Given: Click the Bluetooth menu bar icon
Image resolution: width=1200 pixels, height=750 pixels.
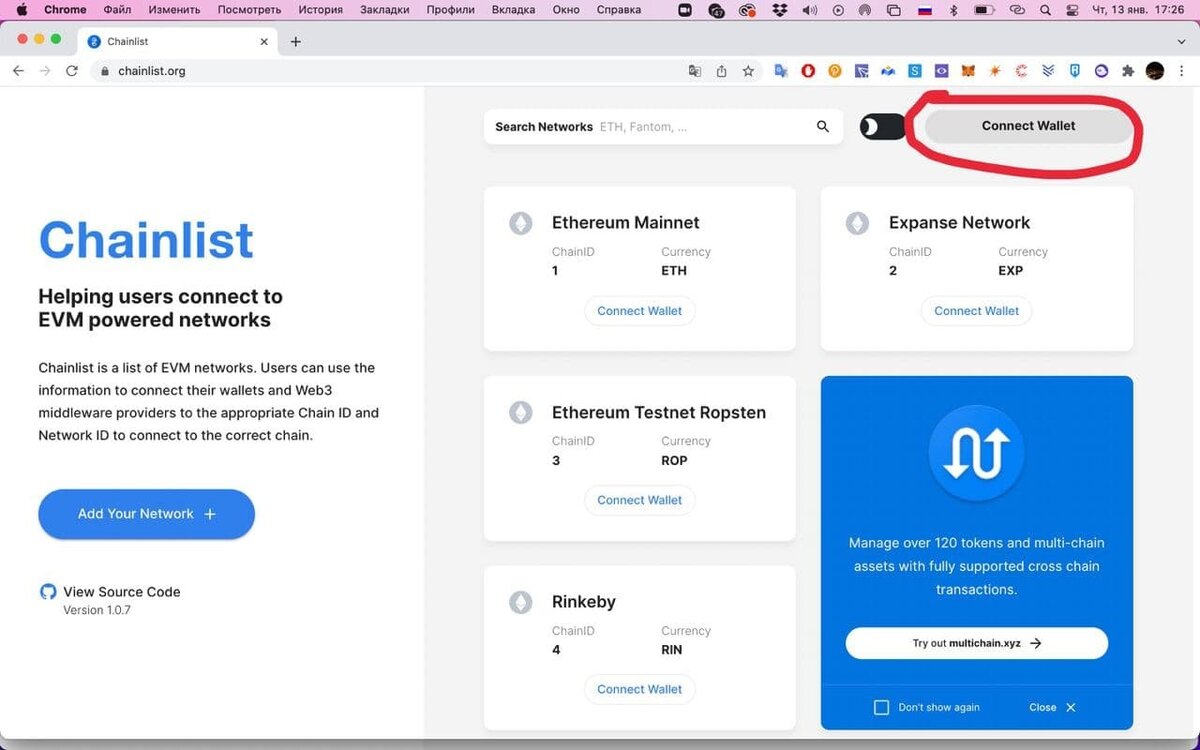Looking at the screenshot, I should (x=953, y=10).
